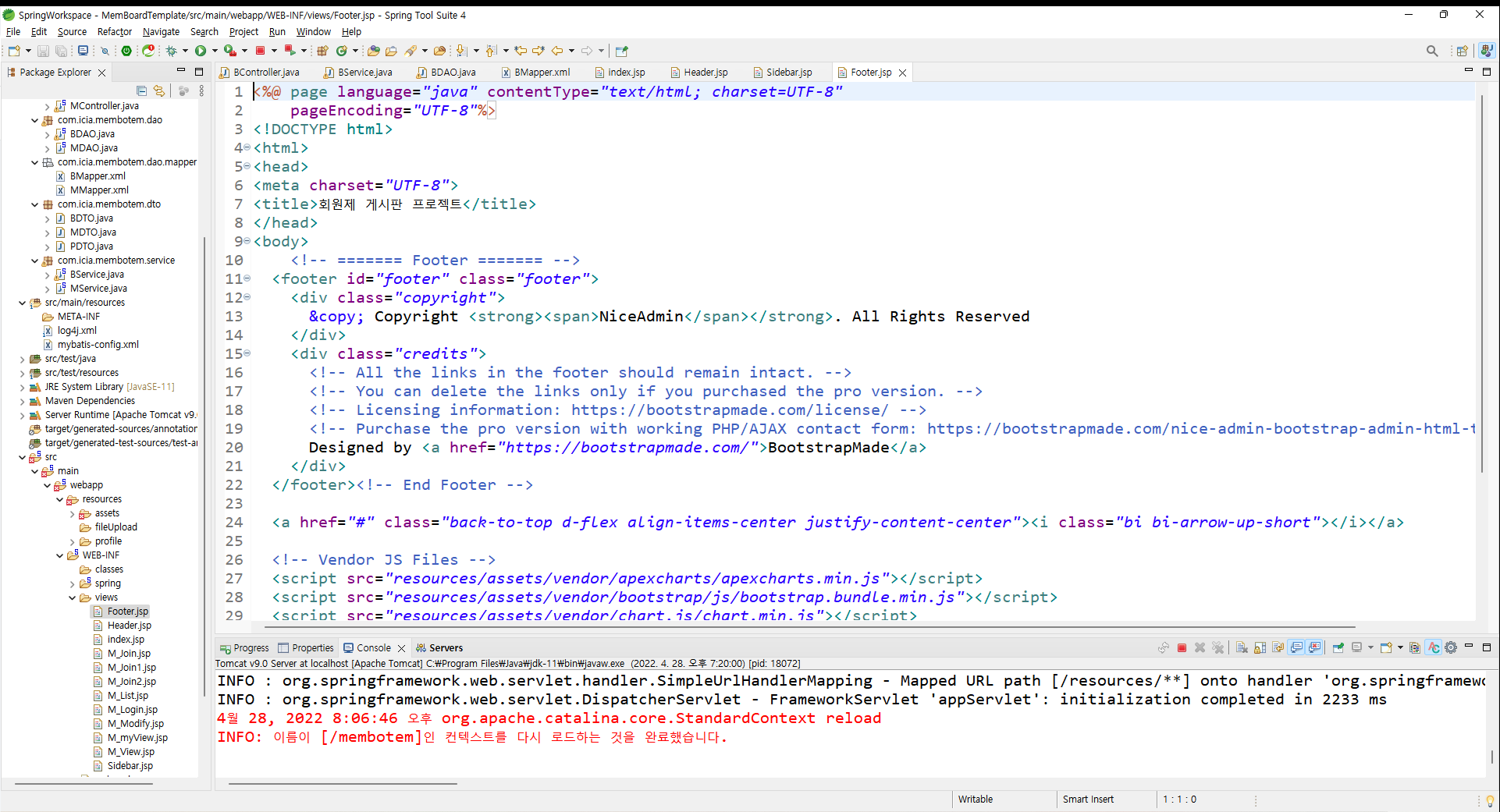Close the Package Explorer view

pos(101,73)
